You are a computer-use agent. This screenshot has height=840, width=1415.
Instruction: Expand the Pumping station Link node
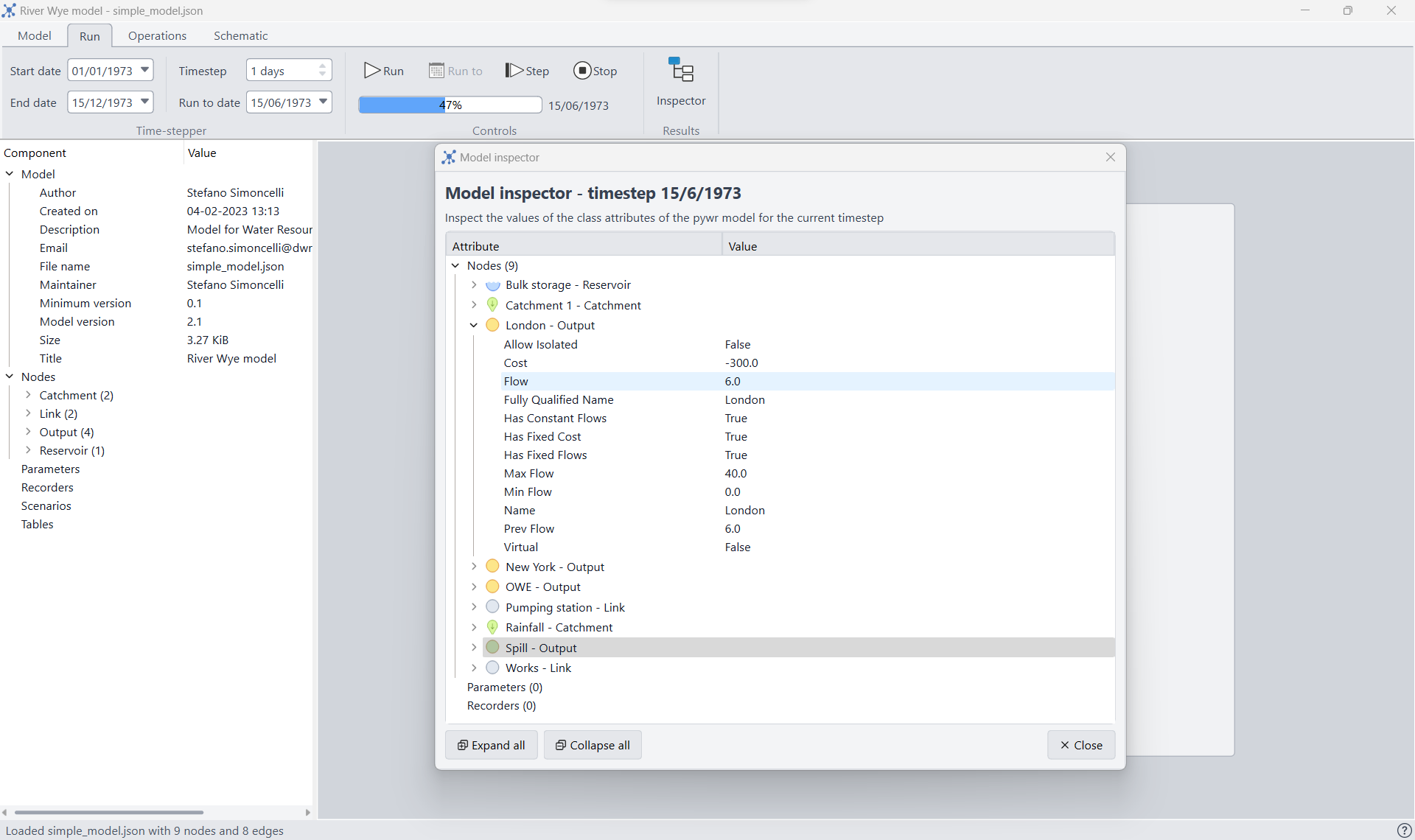click(474, 607)
